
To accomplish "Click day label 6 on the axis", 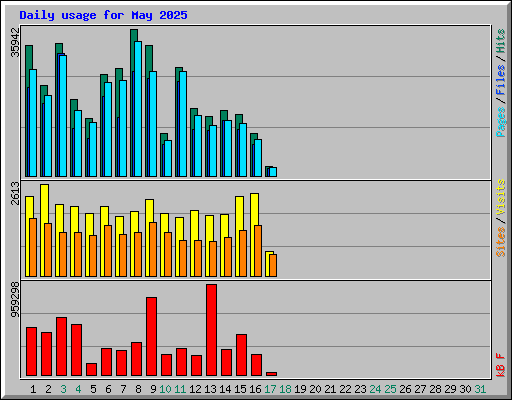I will point(108,389).
